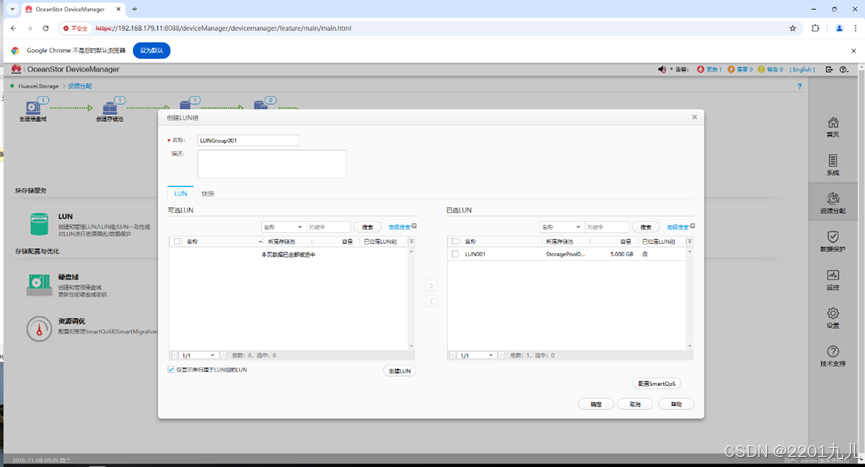865x467 pixels.
Task: Click the LUNGroup001 name input field
Action: (x=248, y=141)
